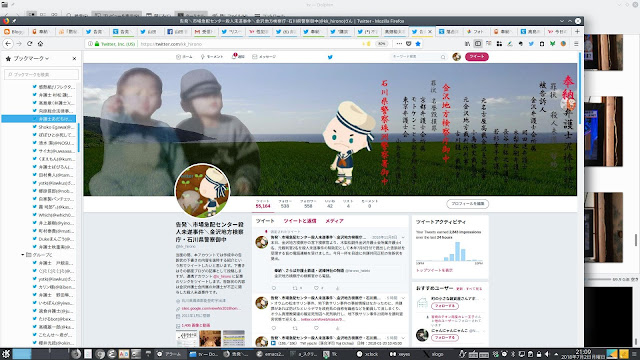Open the Shoko Egawa bookmark
The height and width of the screenshot is (360, 640).
(x=54, y=127)
